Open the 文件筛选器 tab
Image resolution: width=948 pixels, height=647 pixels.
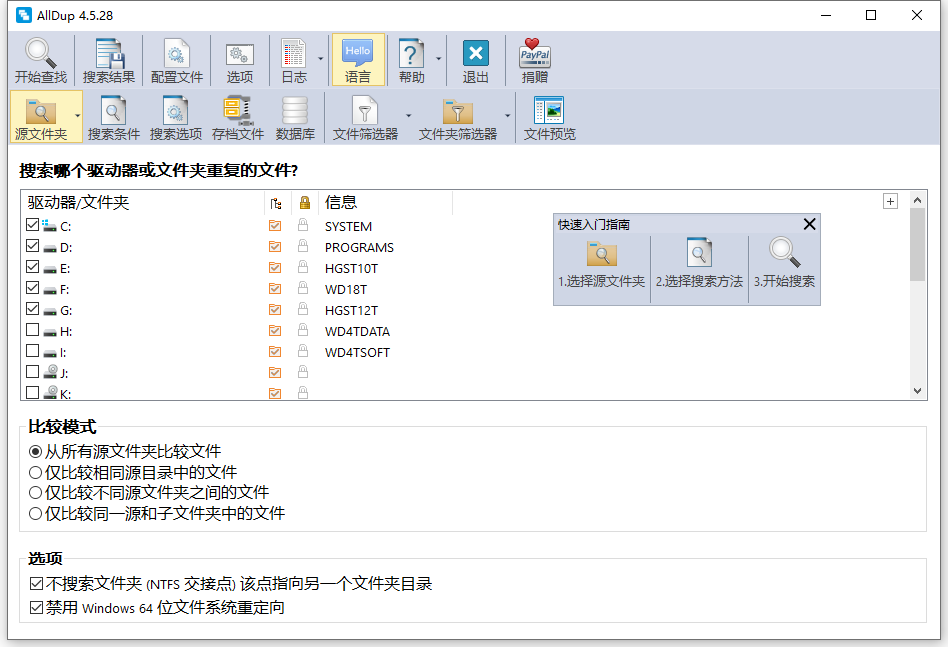point(365,117)
